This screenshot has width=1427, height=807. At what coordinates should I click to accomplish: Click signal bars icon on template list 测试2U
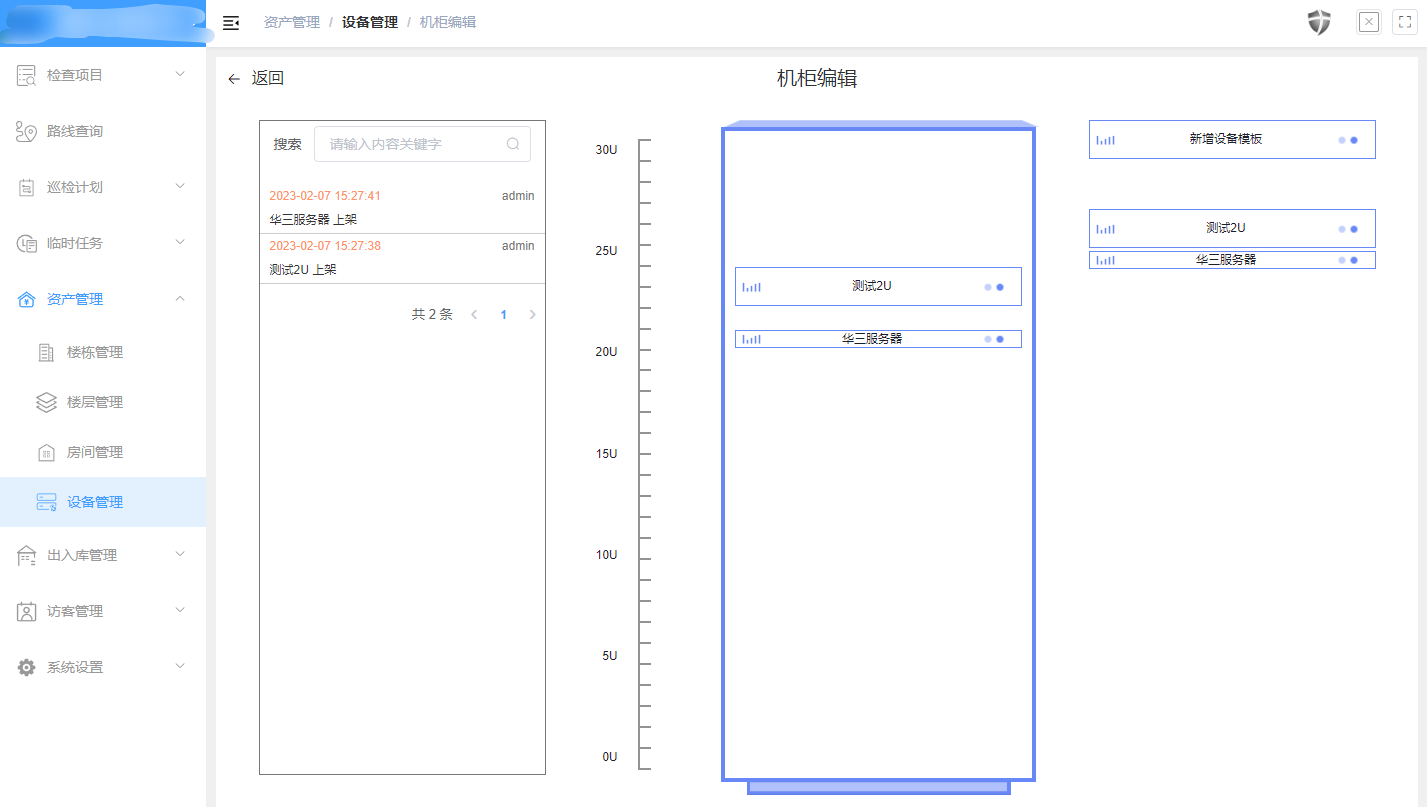click(x=1105, y=229)
